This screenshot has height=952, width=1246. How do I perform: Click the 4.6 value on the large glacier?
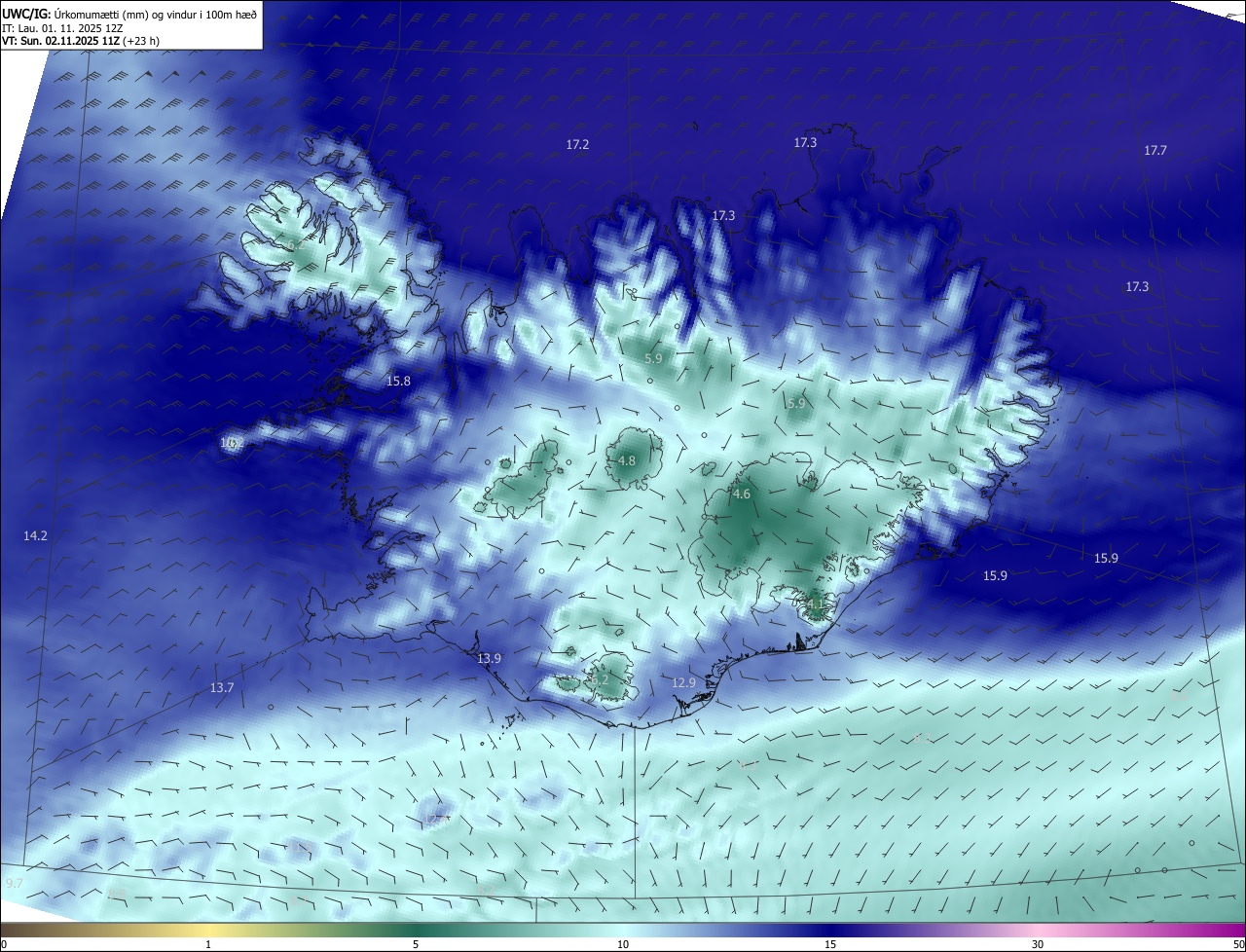click(x=742, y=494)
